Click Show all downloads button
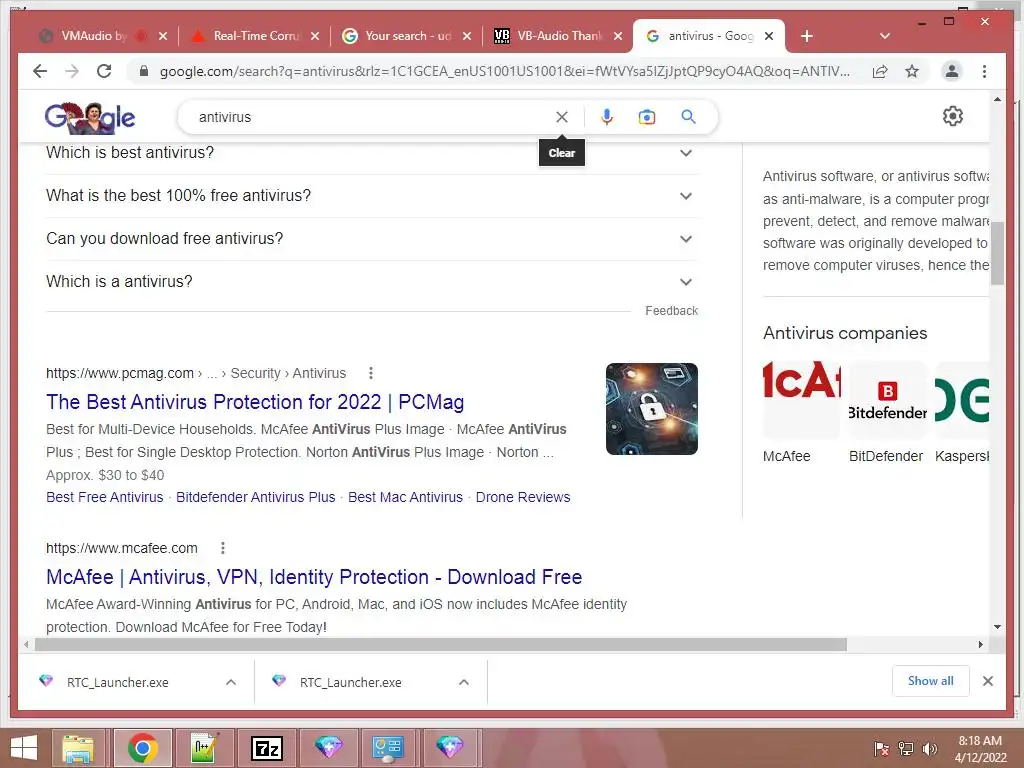1024x768 pixels. (x=931, y=681)
